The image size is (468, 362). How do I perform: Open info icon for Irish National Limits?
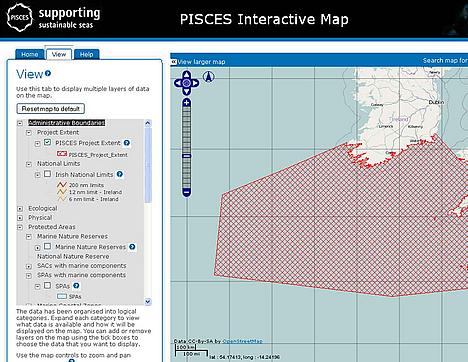pyautogui.click(x=120, y=174)
